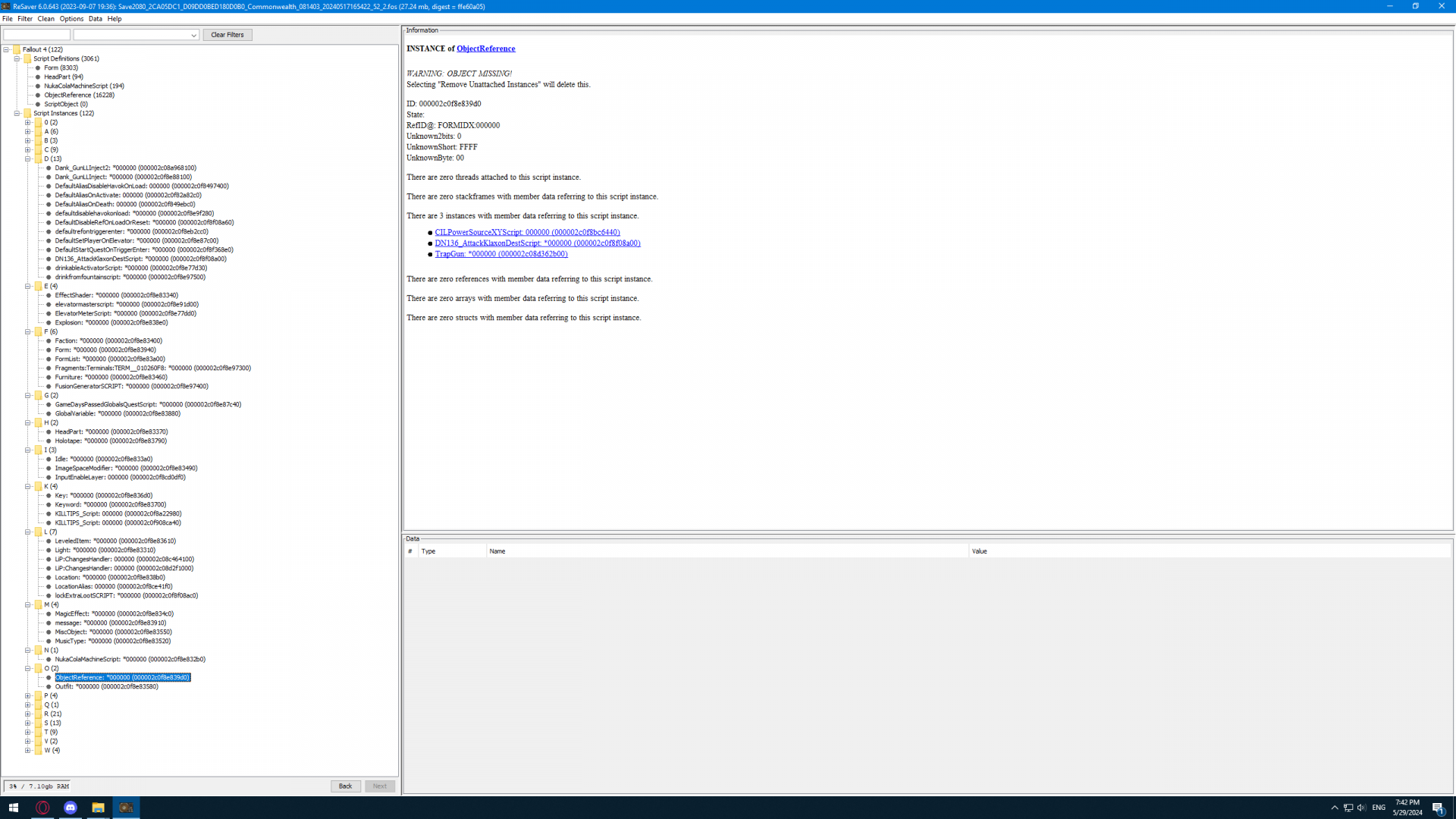The width and height of the screenshot is (1456, 819).
Task: Collapse the D (13) tree group
Action: click(28, 159)
